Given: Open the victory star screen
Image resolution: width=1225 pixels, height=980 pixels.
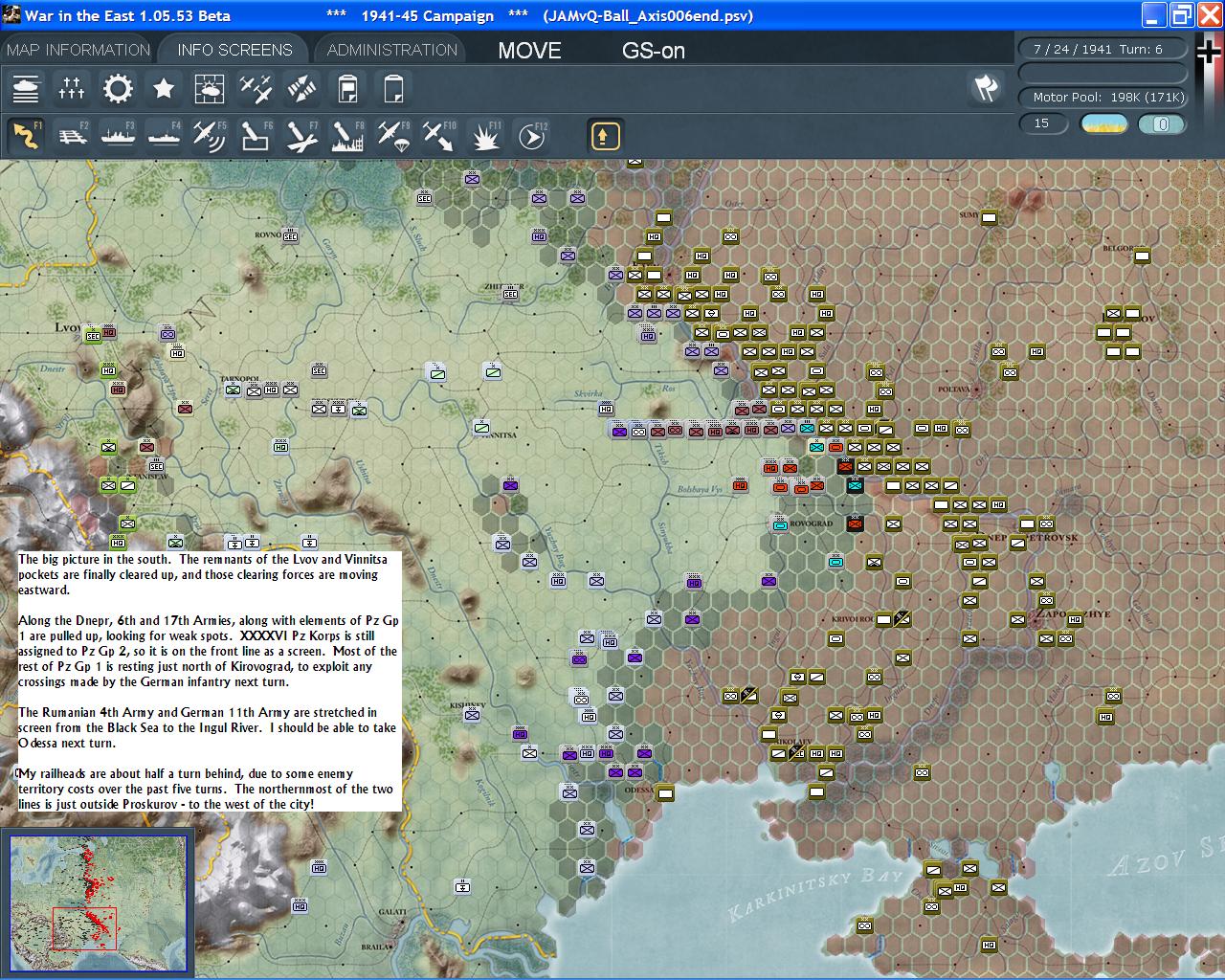Looking at the screenshot, I should tap(164, 89).
